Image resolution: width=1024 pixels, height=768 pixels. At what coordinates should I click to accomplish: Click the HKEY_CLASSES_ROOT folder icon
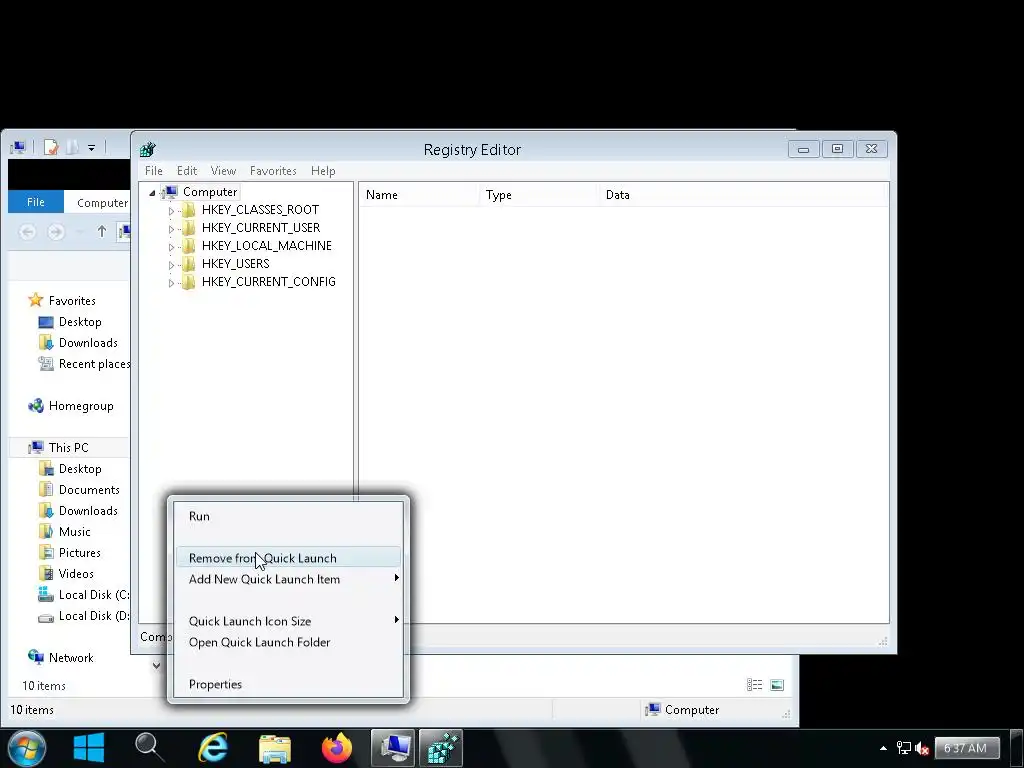(189, 210)
